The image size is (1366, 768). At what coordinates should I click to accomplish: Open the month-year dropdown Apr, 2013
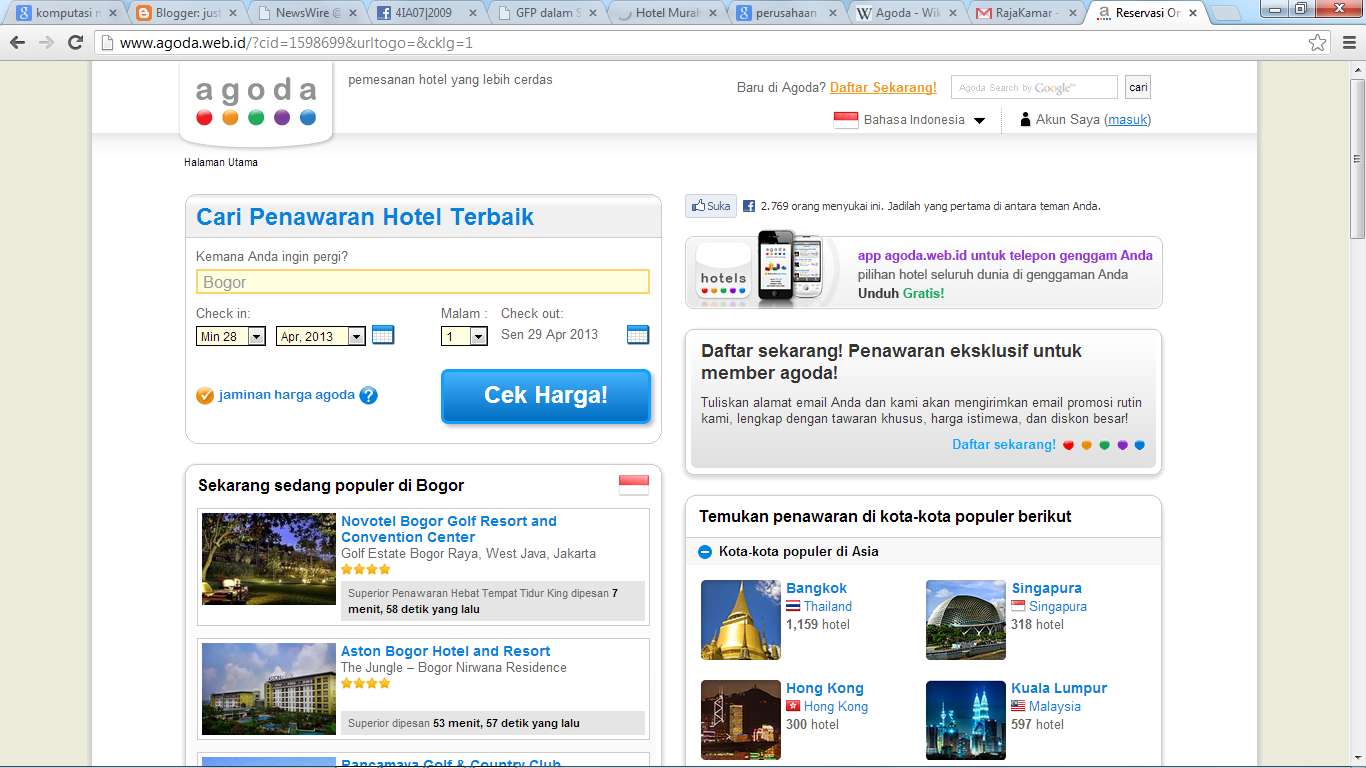click(x=321, y=336)
